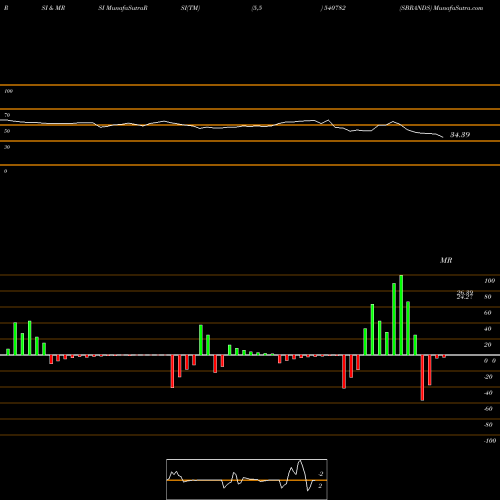Open the mini oscillator thumbnail chart
The image size is (500, 500).
pos(247,479)
